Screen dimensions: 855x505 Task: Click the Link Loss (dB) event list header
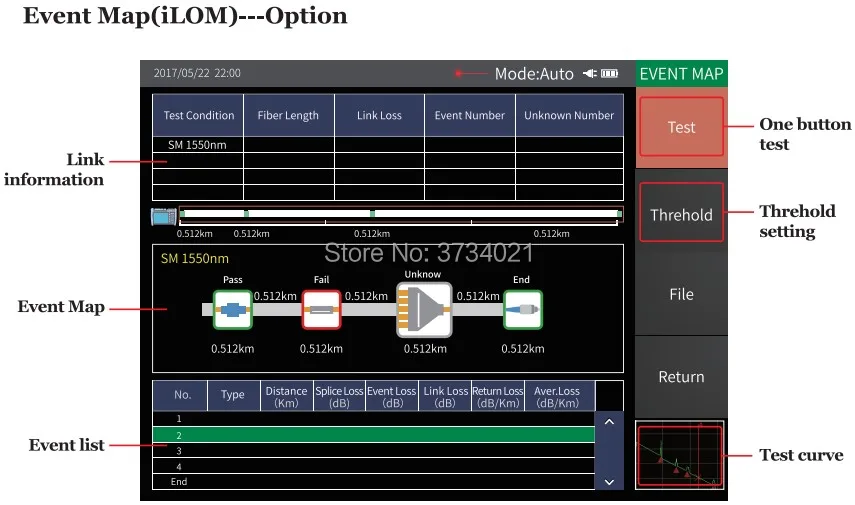445,396
